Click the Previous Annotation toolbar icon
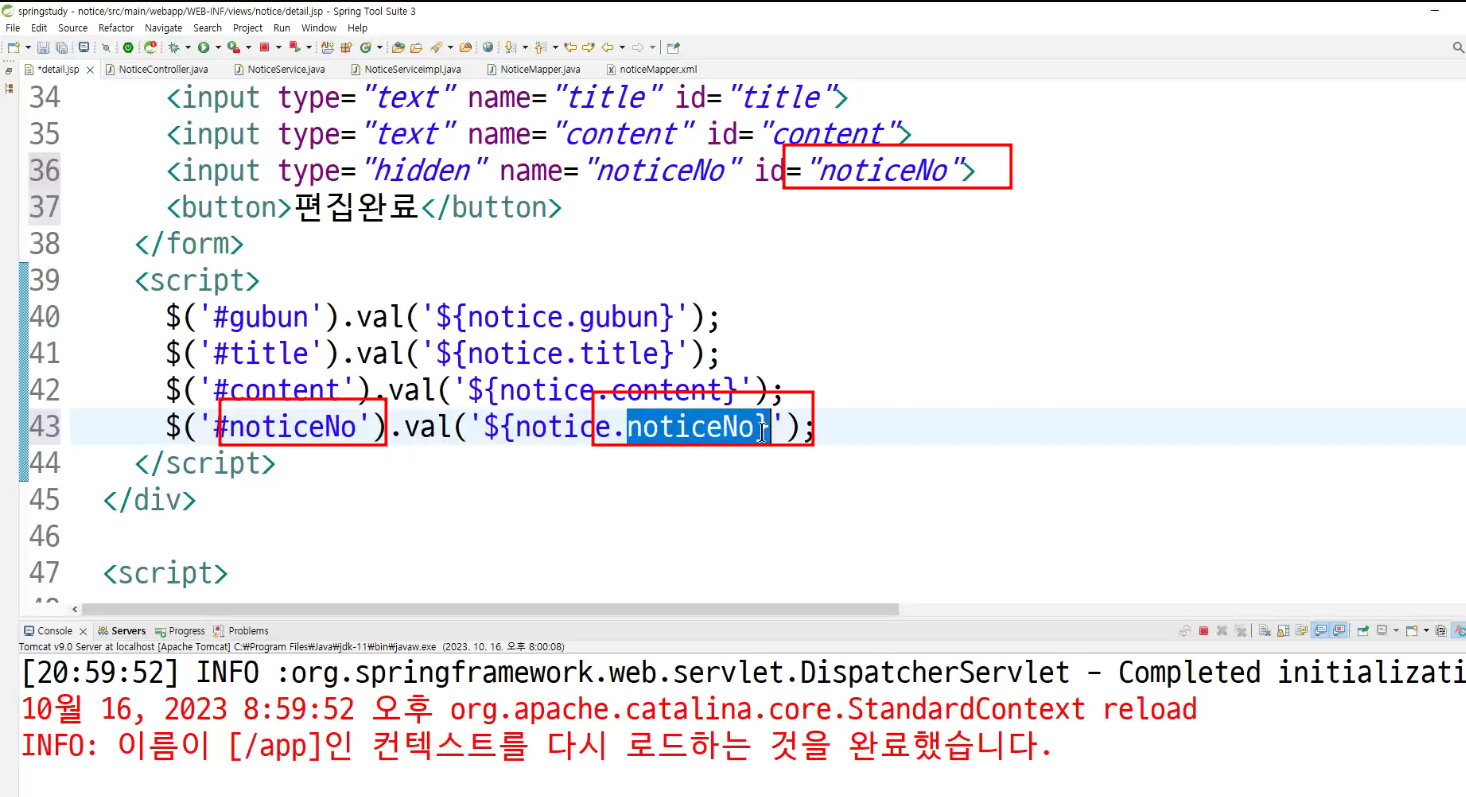This screenshot has width=1466, height=797. [541, 47]
